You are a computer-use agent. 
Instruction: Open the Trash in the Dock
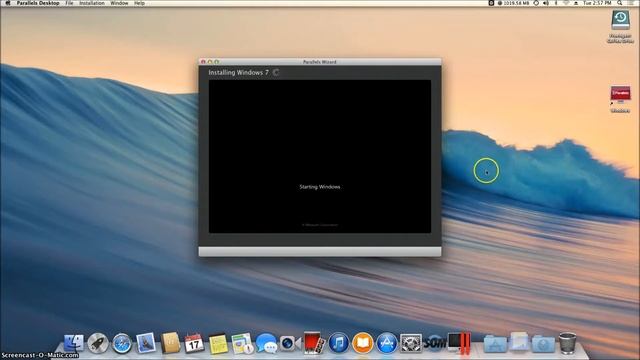567,342
